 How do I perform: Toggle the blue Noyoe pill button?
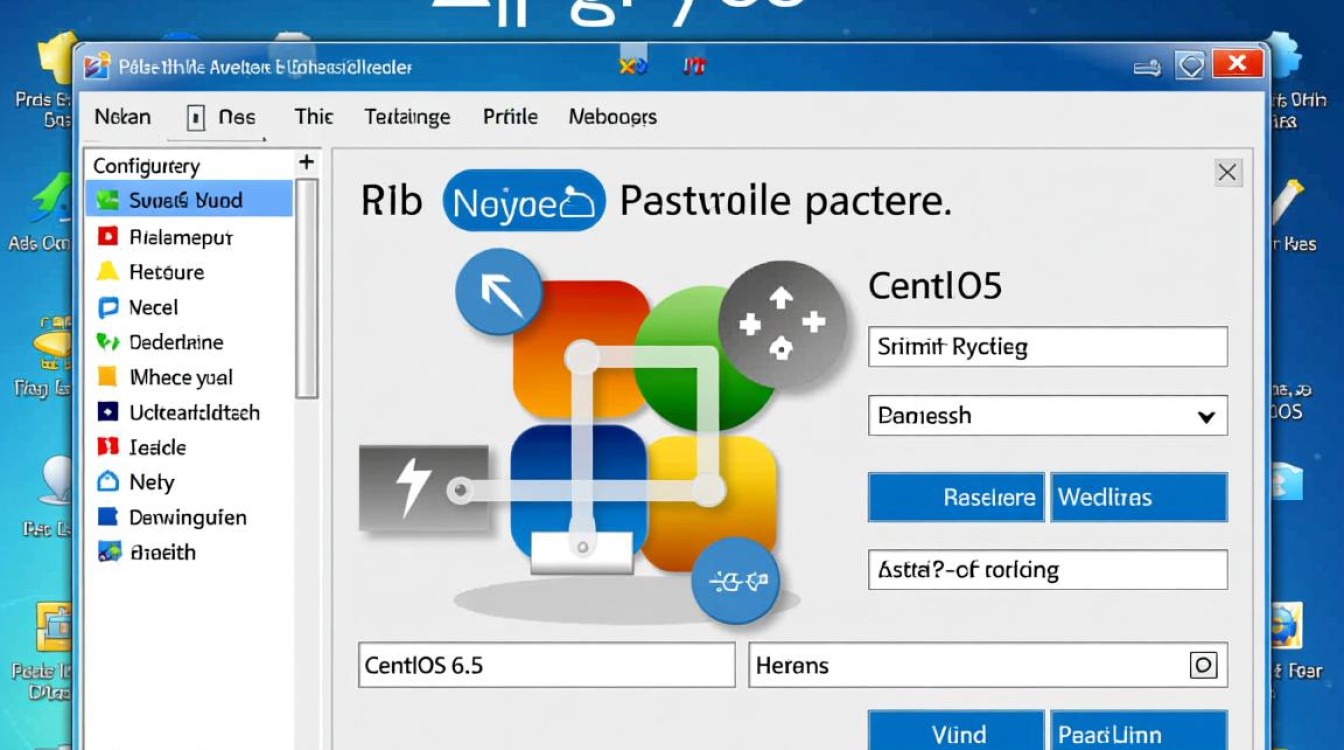(x=524, y=201)
